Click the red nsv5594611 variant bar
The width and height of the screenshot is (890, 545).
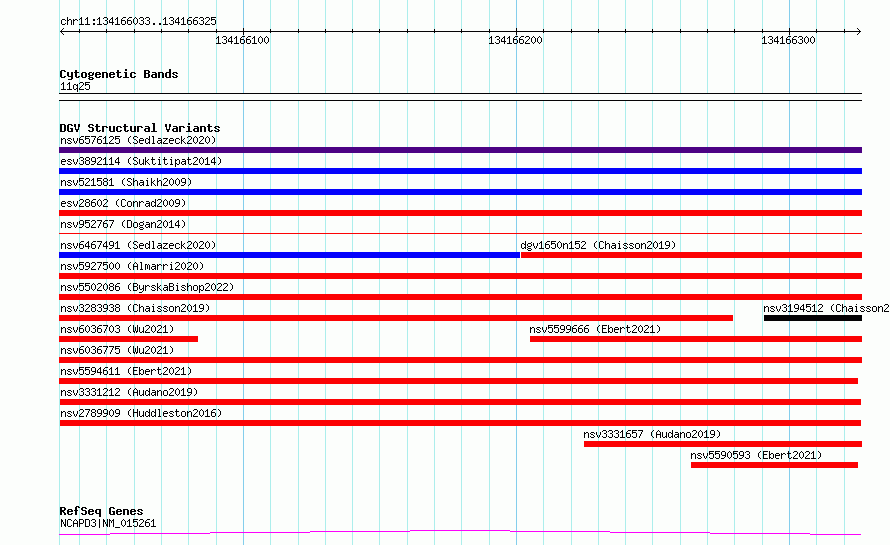pyautogui.click(x=459, y=381)
